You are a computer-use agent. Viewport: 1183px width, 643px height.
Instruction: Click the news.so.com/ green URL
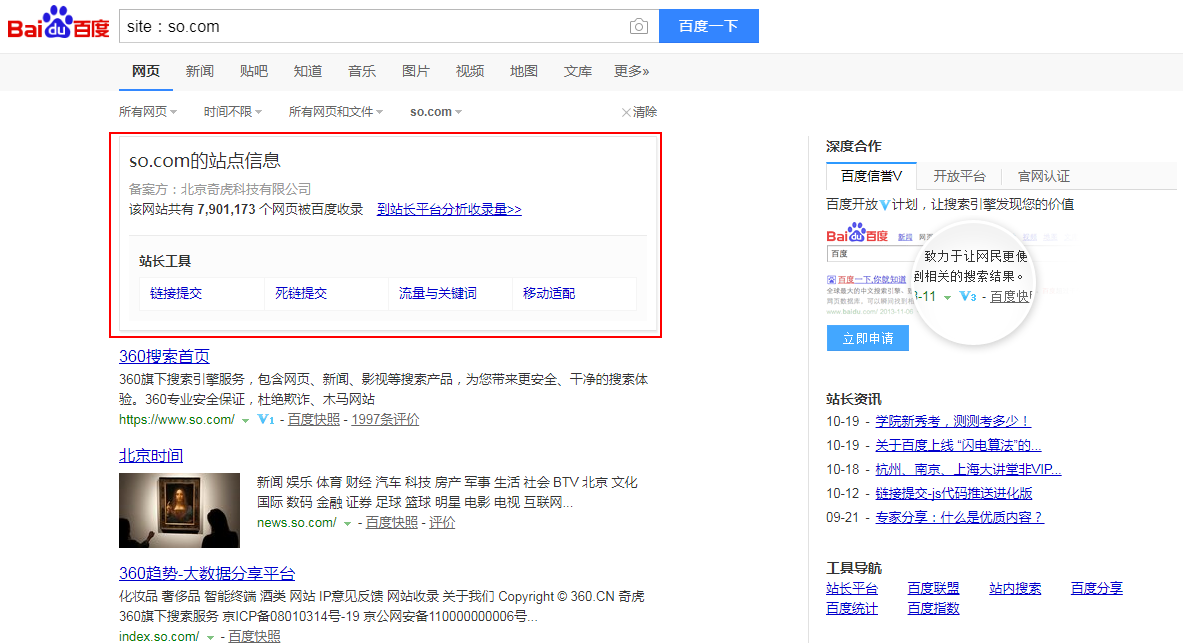pos(297,522)
